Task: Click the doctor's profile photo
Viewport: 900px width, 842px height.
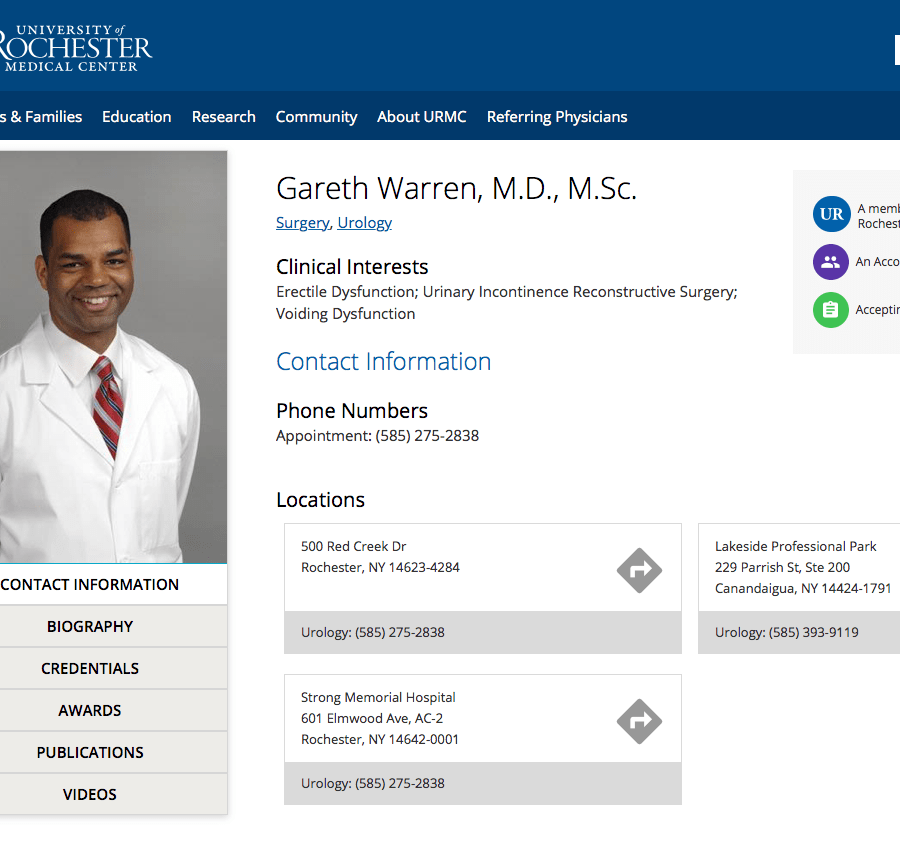Action: [113, 355]
